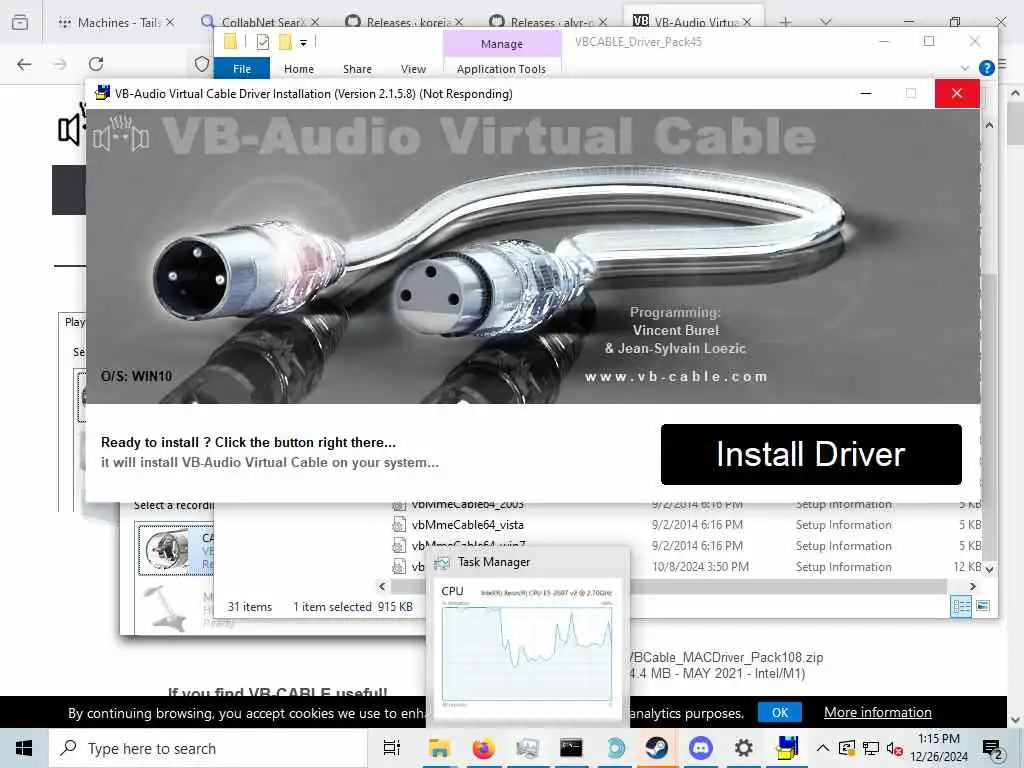Click the Install Driver button
Image resolution: width=1024 pixels, height=768 pixels.
point(810,454)
